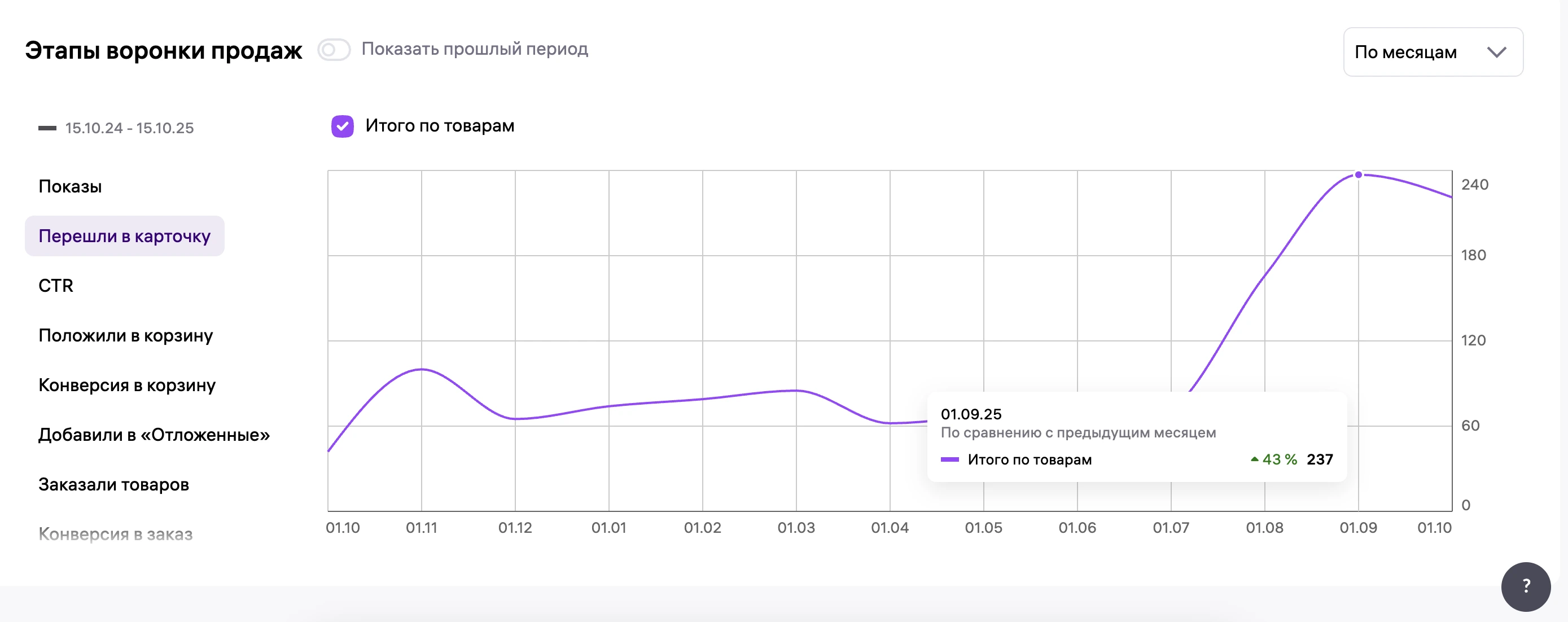1568x622 pixels.
Task: Click the purple legend swatch in tooltip
Action: [x=949, y=459]
